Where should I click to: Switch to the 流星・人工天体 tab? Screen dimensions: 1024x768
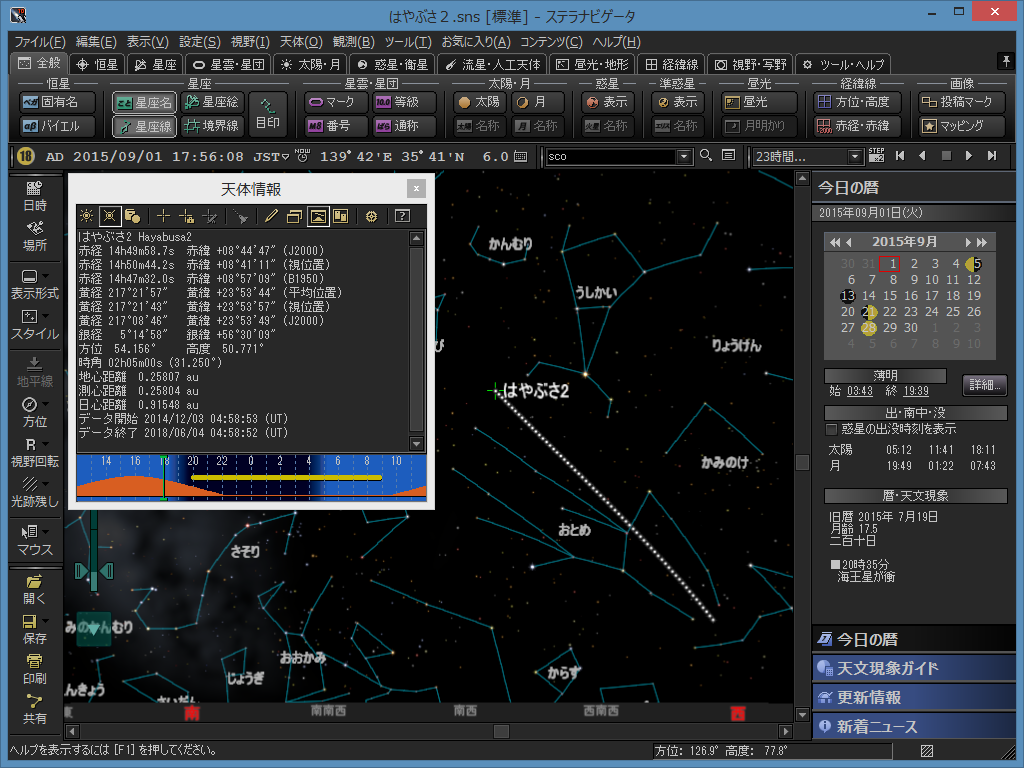(x=493, y=64)
